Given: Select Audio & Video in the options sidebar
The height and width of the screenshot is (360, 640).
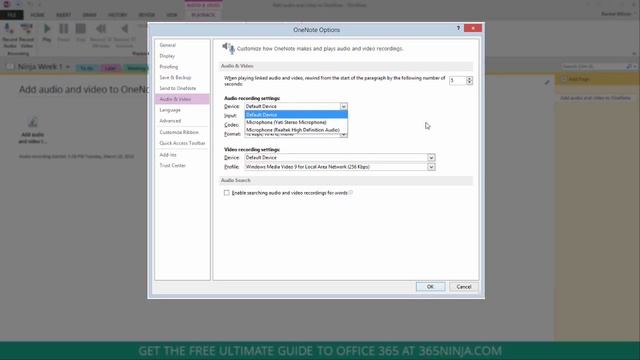Looking at the screenshot, I should 182,99.
